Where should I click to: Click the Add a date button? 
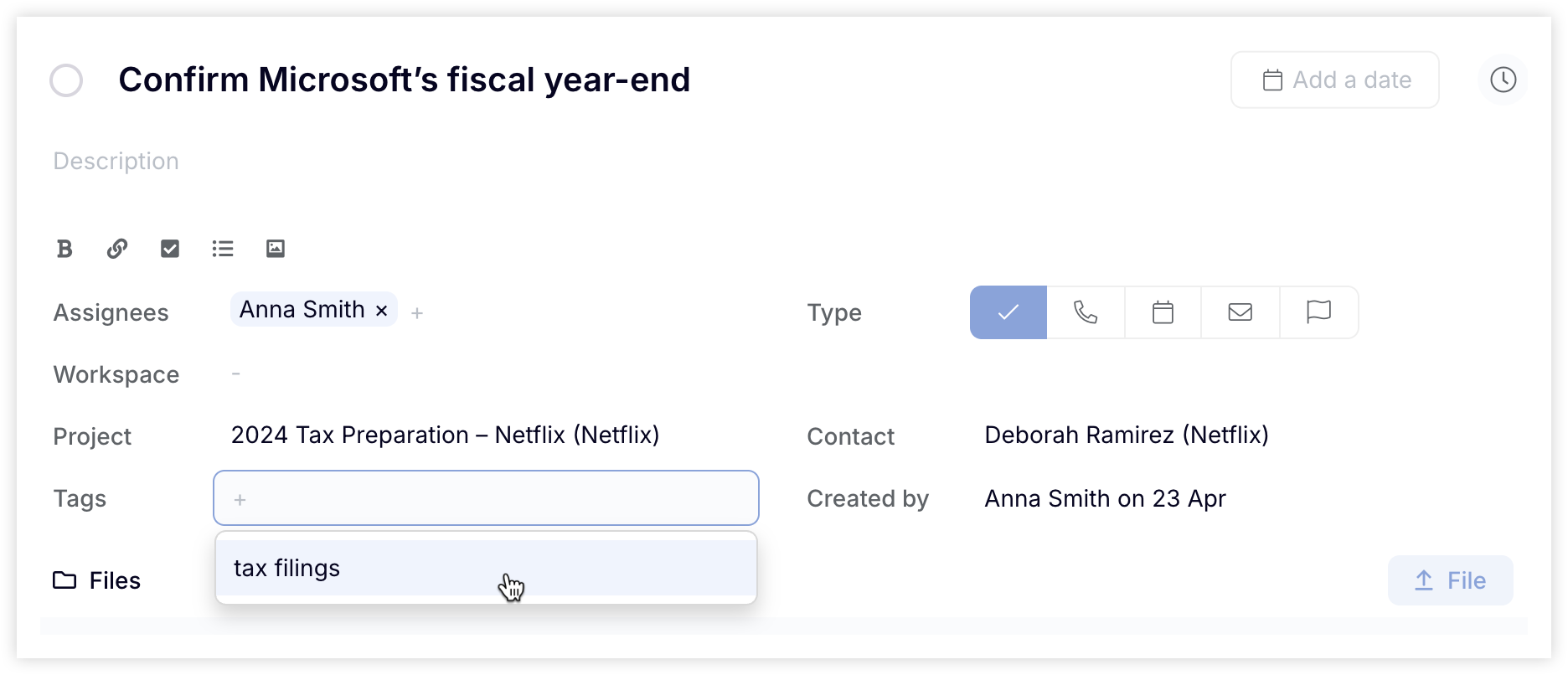1335,80
